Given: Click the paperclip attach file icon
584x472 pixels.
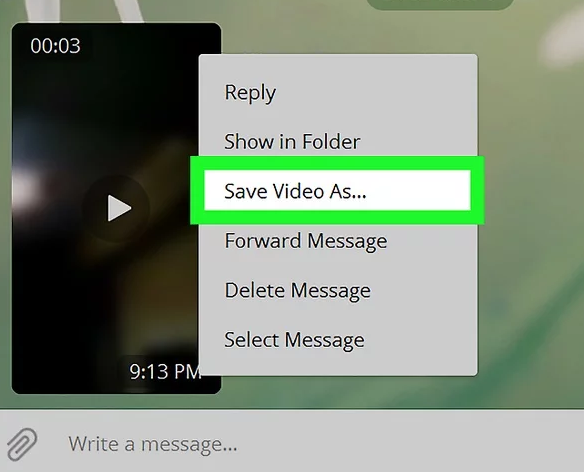Looking at the screenshot, I should pyautogui.click(x=22, y=444).
